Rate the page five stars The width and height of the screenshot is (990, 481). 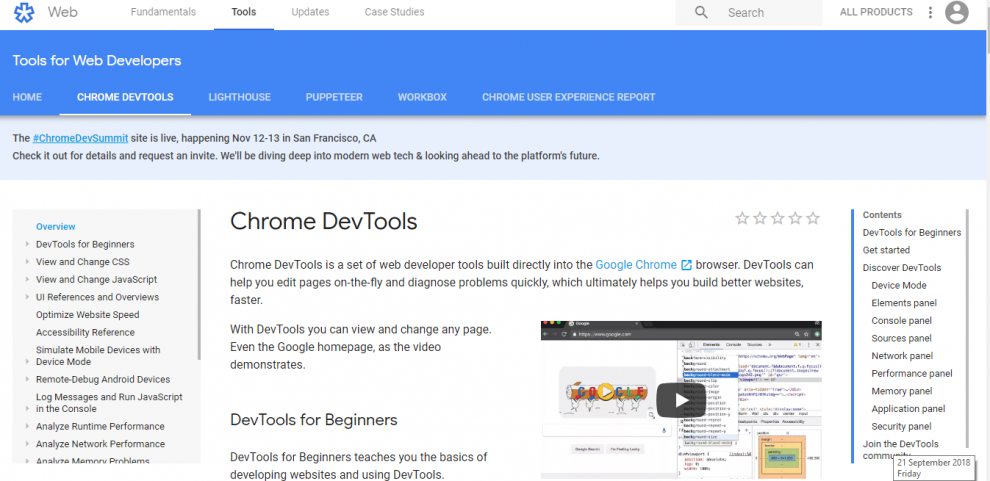813,218
